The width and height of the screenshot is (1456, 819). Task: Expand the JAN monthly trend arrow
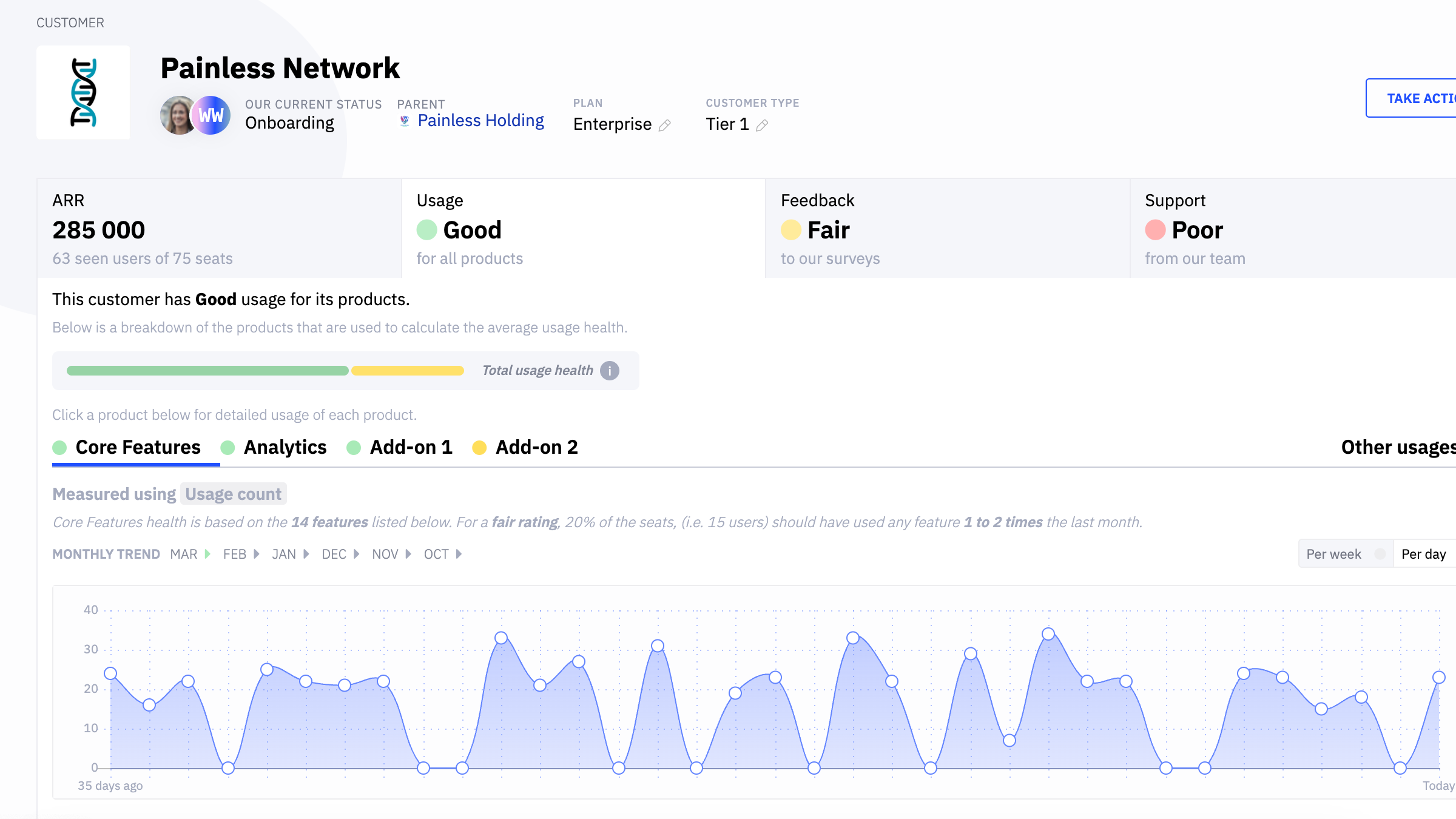pos(306,554)
